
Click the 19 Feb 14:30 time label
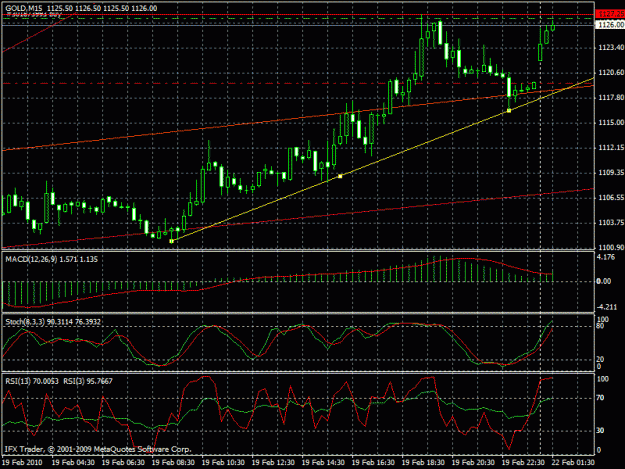coord(323,462)
